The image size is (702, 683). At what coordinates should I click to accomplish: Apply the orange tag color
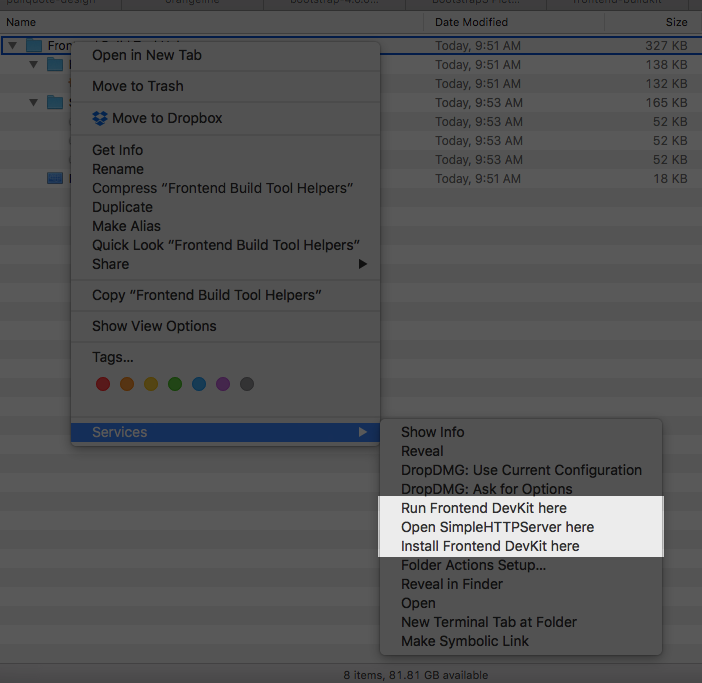(127, 384)
